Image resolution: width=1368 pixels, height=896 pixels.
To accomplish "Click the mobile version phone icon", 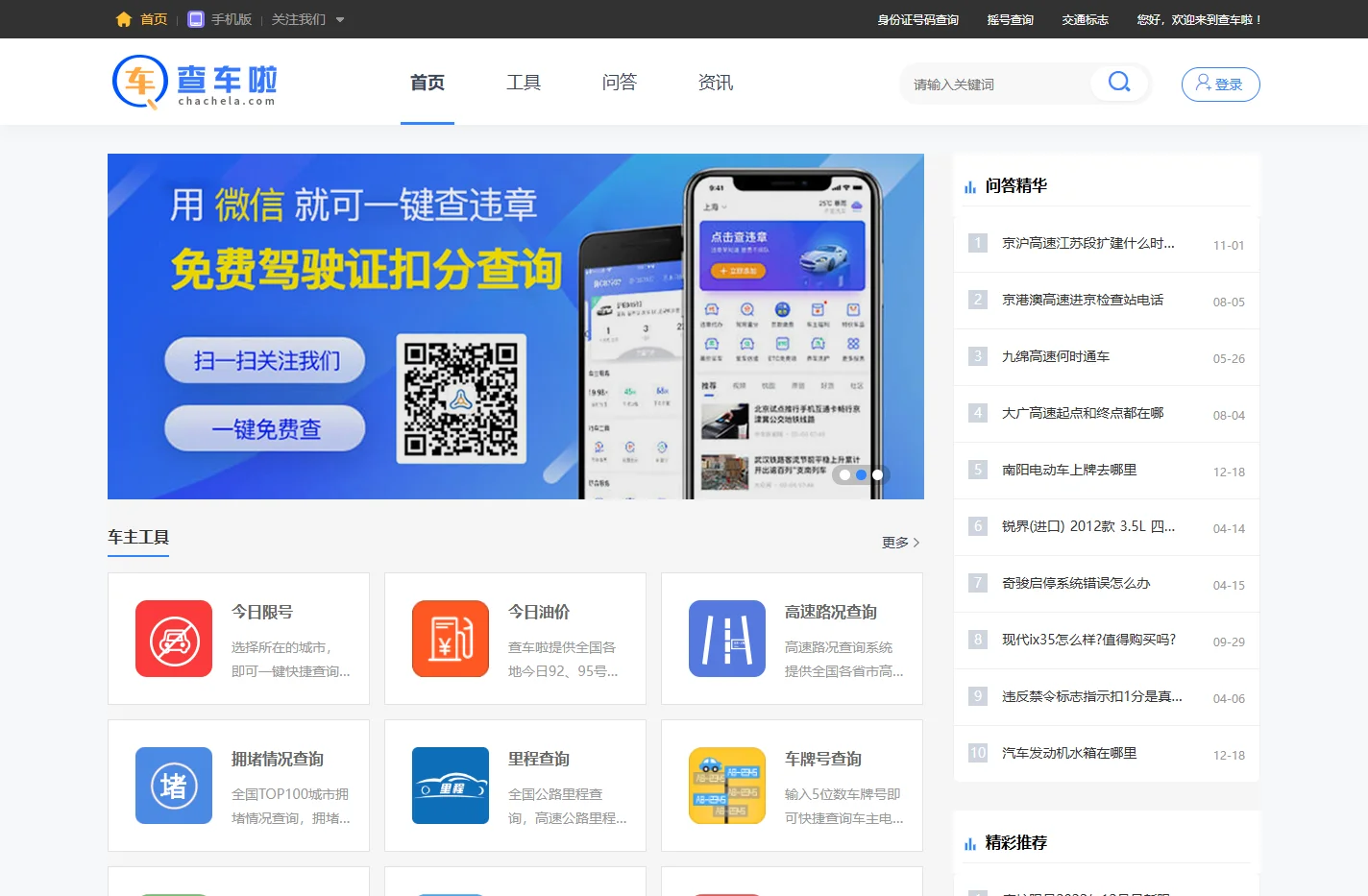I will pos(196,19).
